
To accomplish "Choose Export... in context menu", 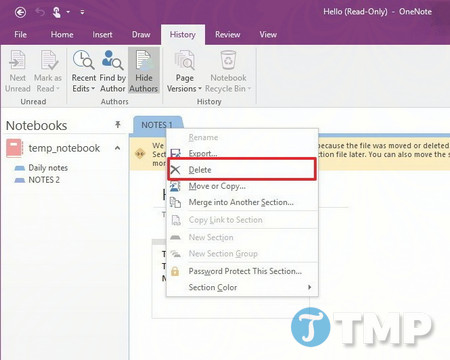I will (x=242, y=153).
